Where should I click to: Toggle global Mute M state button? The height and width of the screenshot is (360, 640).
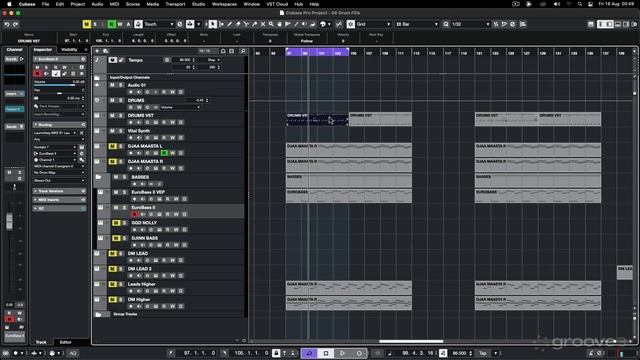pyautogui.click(x=87, y=24)
